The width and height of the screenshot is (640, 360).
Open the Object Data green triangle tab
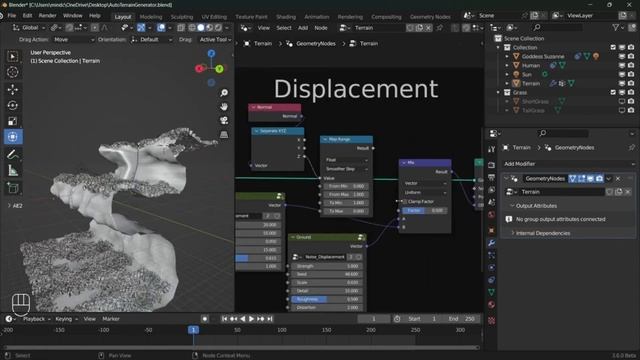tap(491, 292)
